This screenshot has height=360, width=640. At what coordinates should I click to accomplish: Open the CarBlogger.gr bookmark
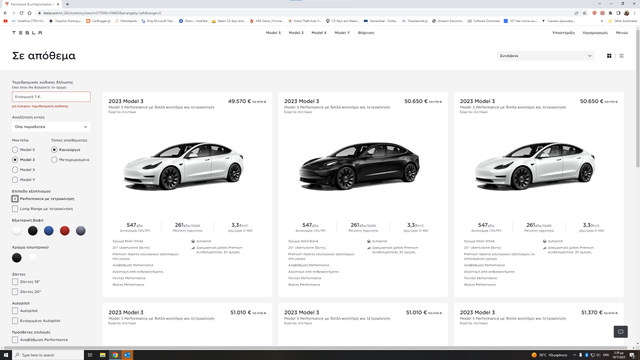[x=98, y=21]
